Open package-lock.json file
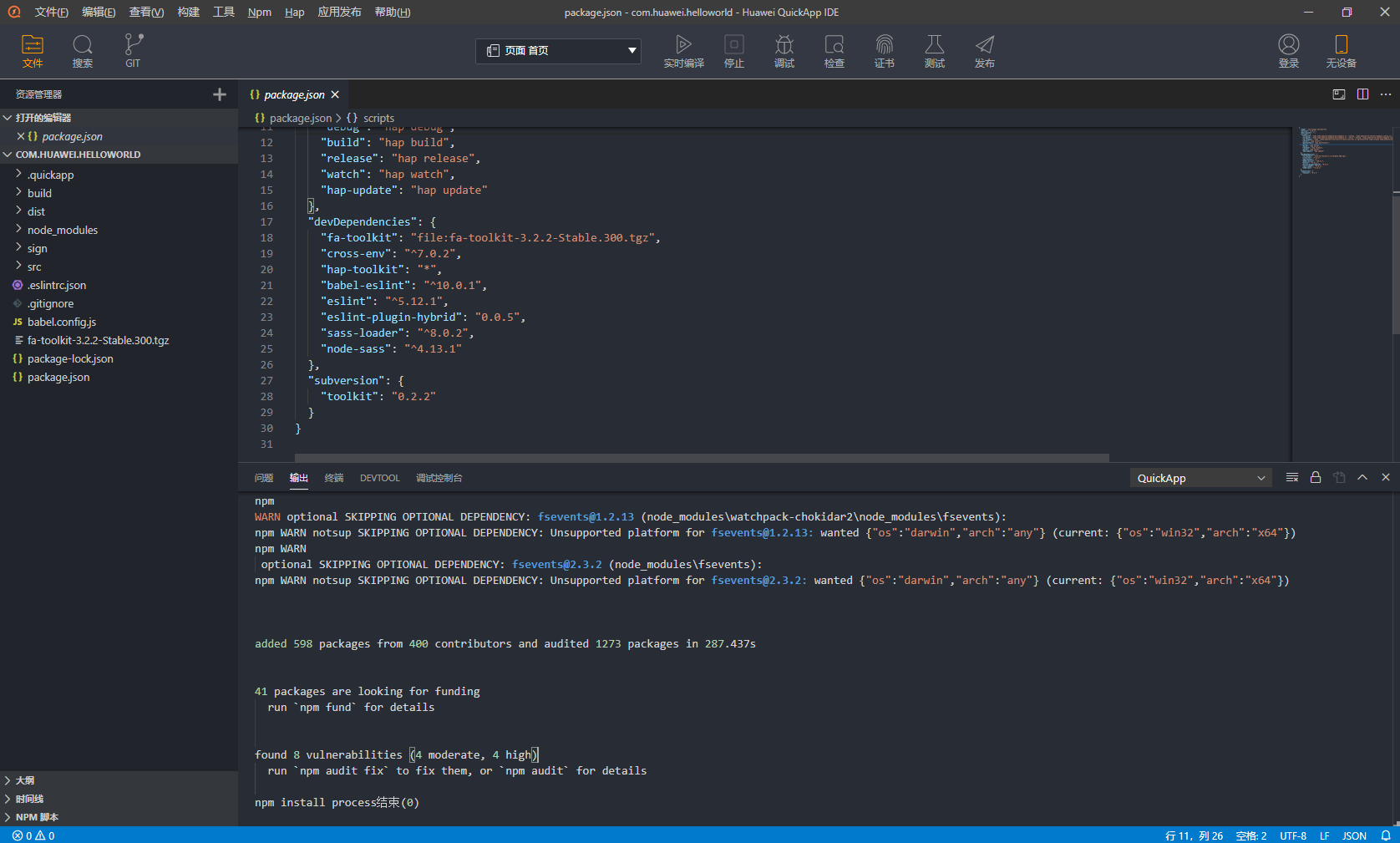 70,358
